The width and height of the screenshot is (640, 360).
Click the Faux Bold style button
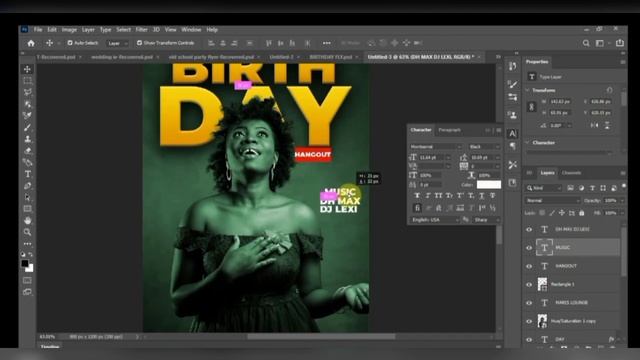[417, 196]
